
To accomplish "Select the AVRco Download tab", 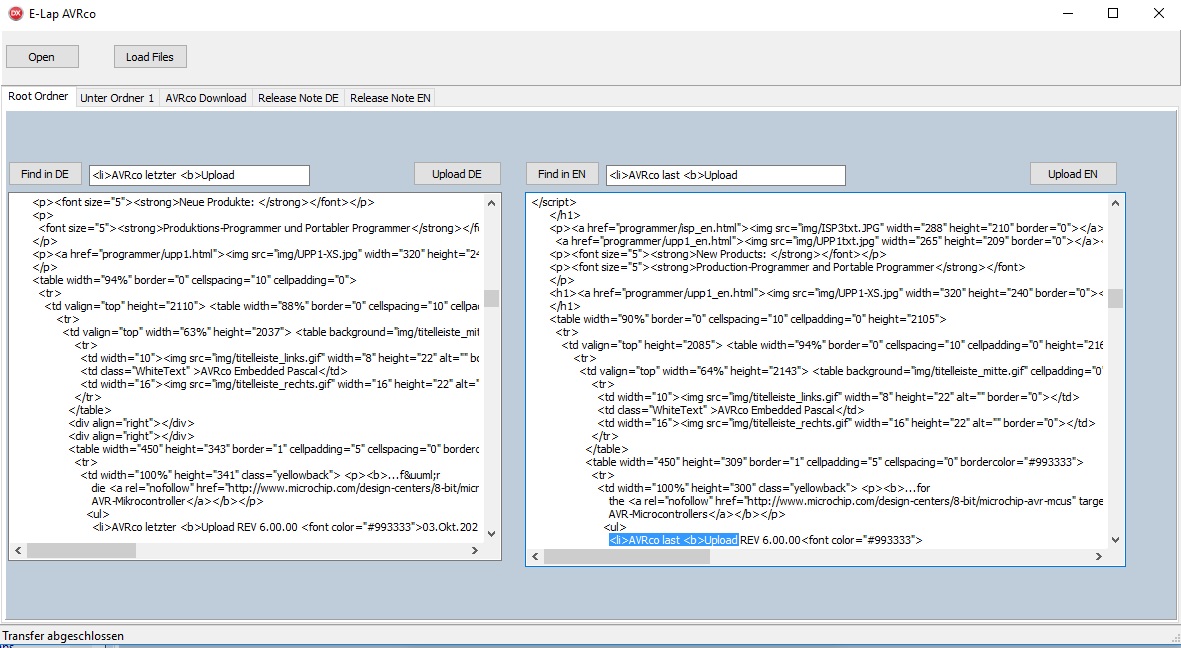I will 206,98.
